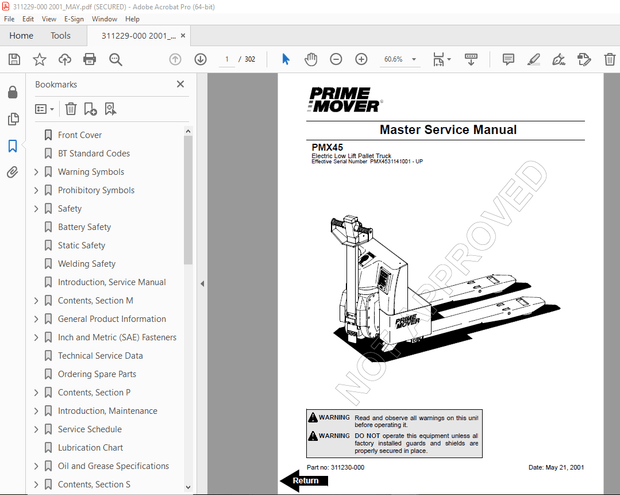The width and height of the screenshot is (620, 495).
Task: Click the trash delete icon in toolbar
Action: [x=609, y=59]
